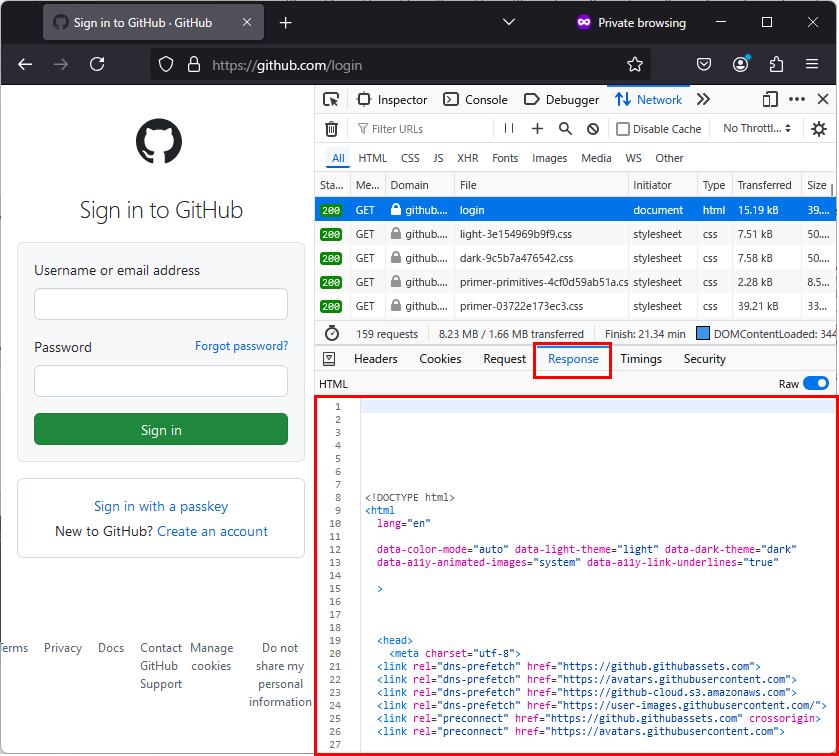Toggle responsive design mode icon
This screenshot has height=756, width=839.
(770, 100)
